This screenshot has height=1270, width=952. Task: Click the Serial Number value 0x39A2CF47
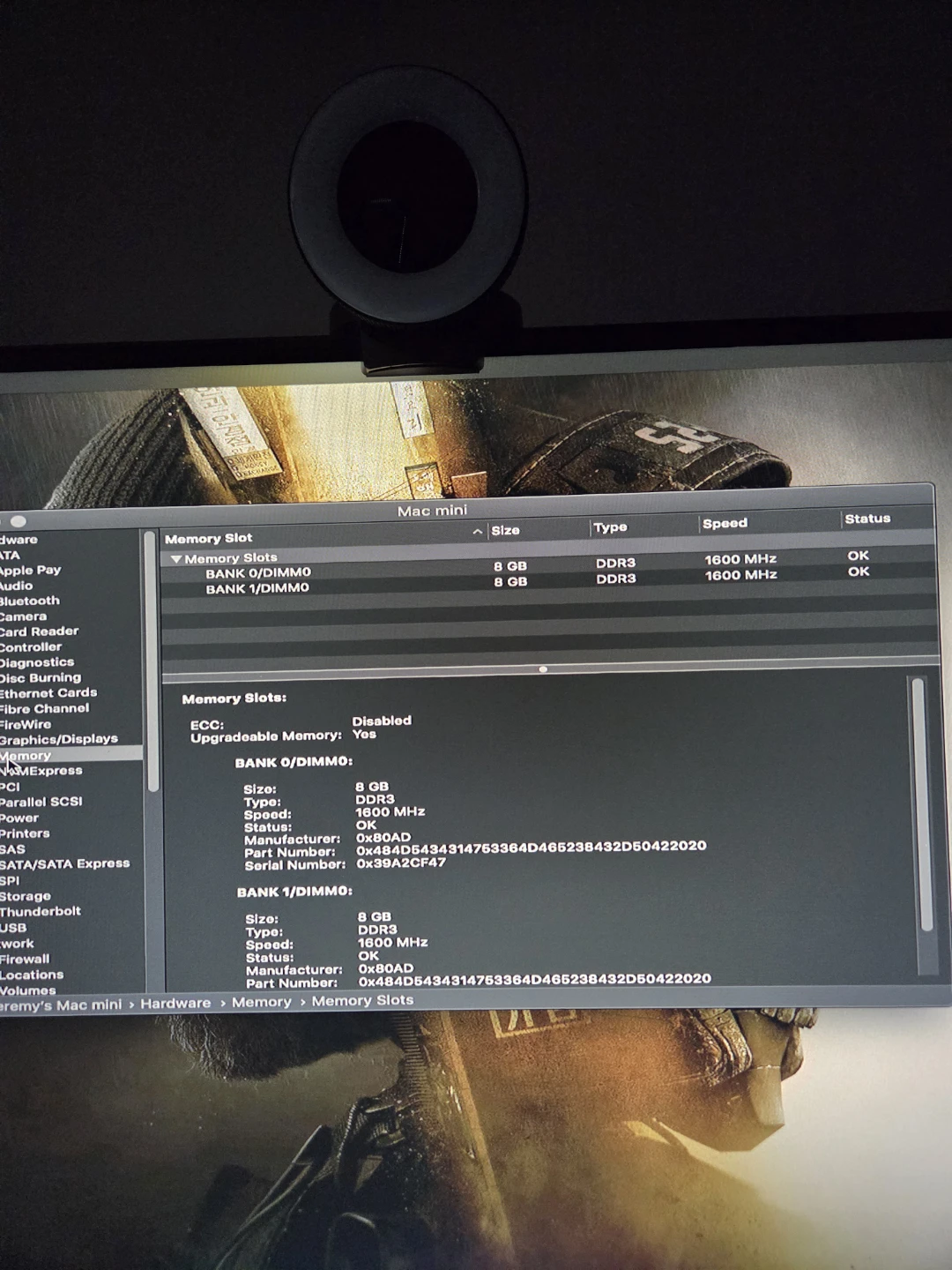click(401, 863)
